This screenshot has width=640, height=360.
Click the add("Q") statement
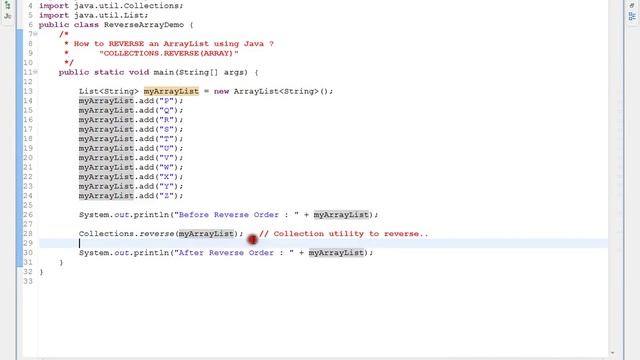131,110
